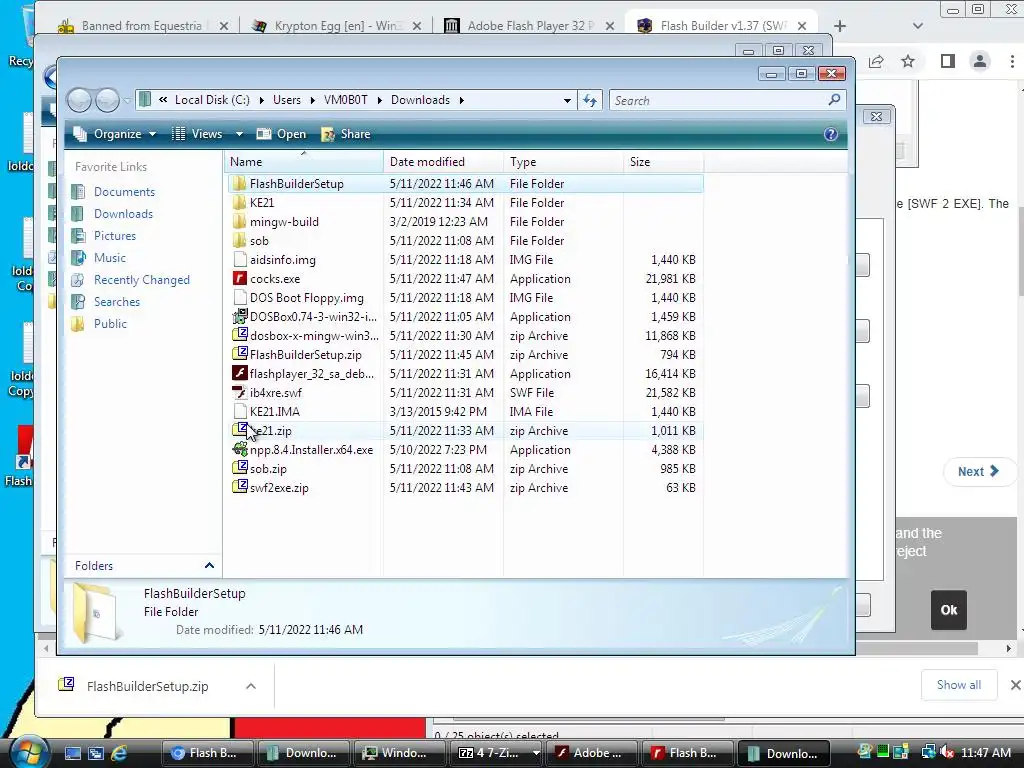Sort by Name column header
Image resolution: width=1024 pixels, height=768 pixels.
point(304,161)
